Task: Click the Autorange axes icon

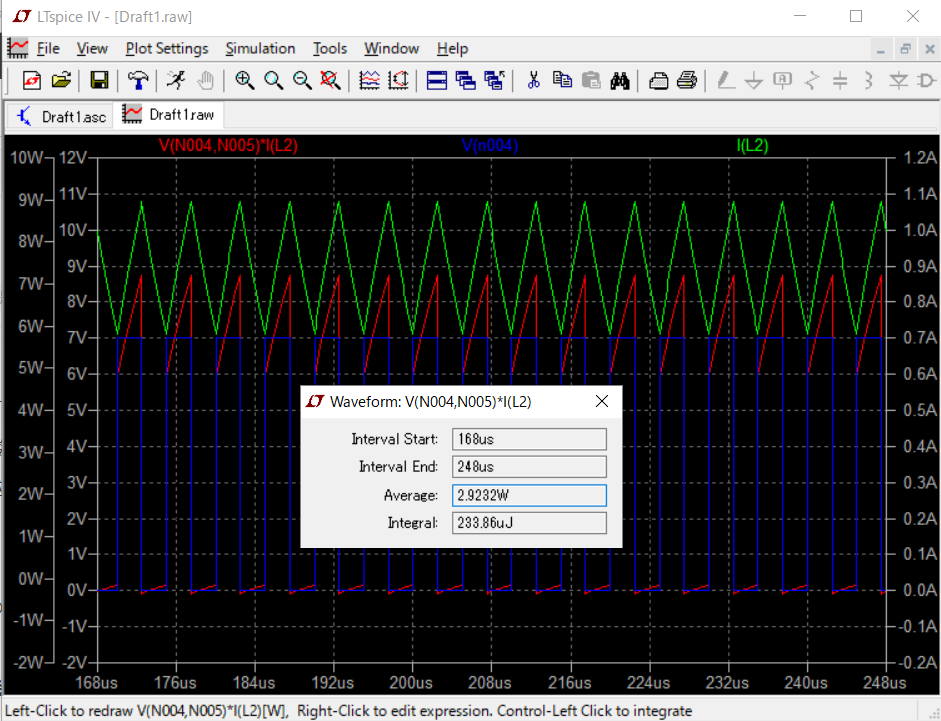Action: (398, 80)
